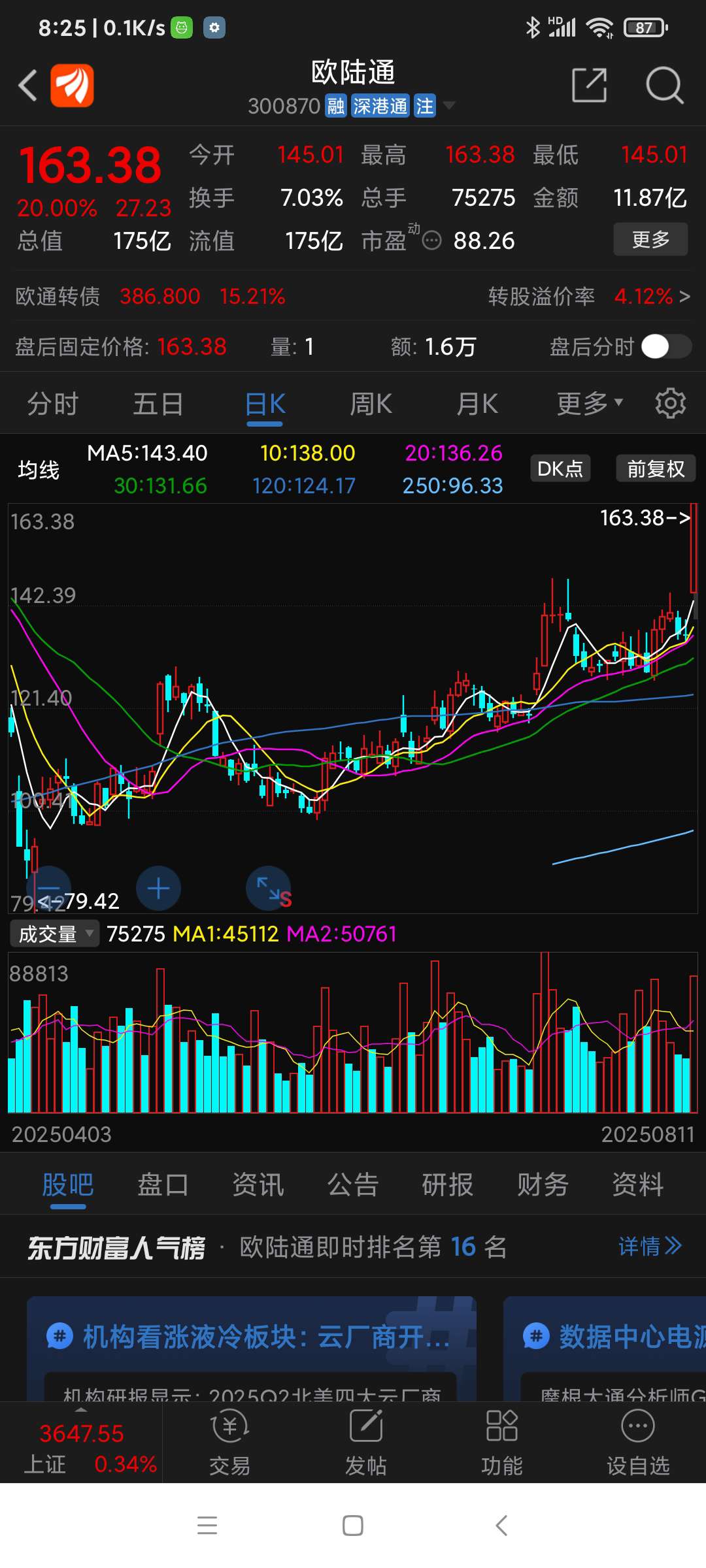Tap the 盘后固定价格 163.38 text
Screen dimensions: 706x1568
click(121, 346)
